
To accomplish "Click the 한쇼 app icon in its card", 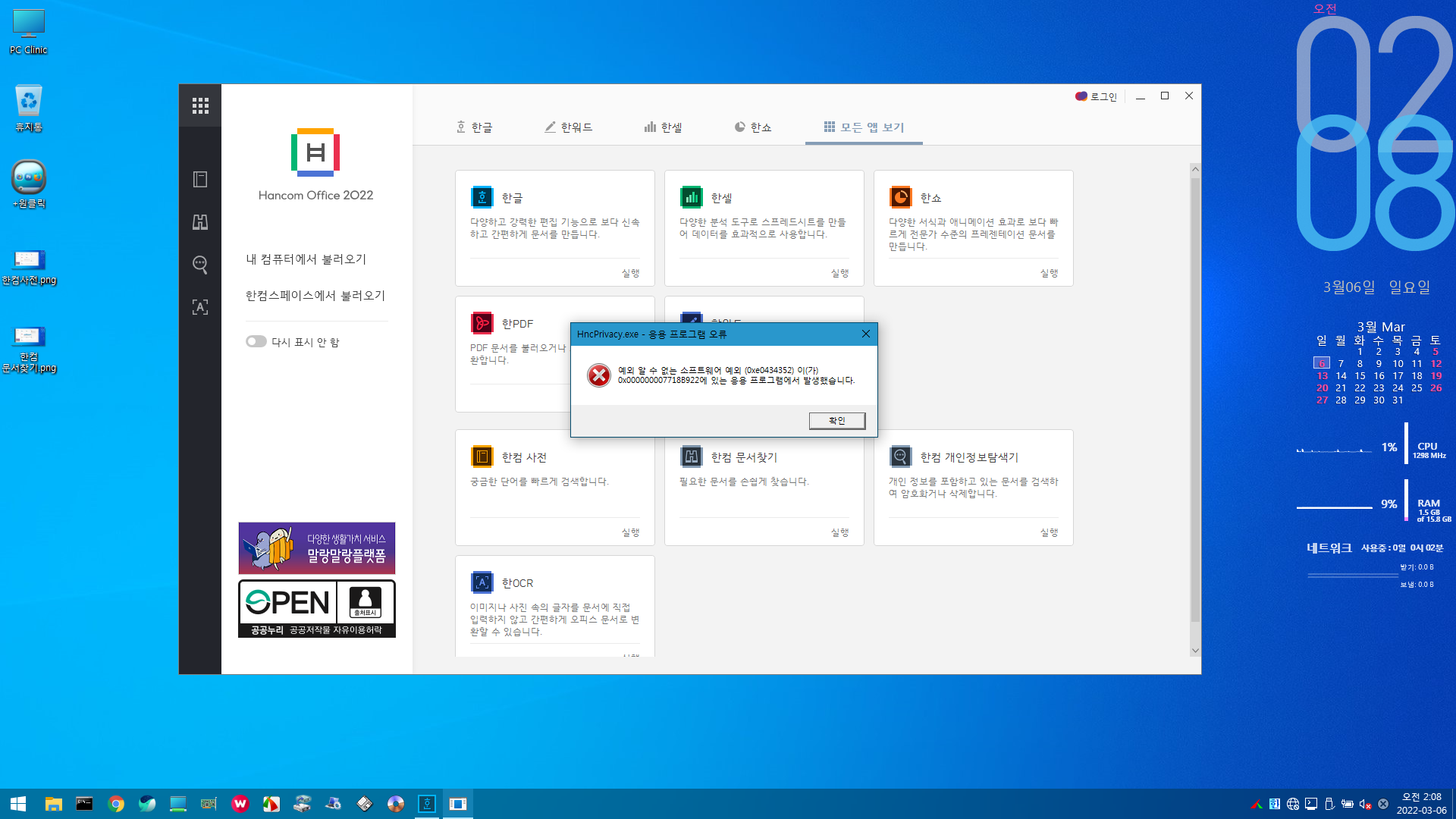I will (x=901, y=197).
